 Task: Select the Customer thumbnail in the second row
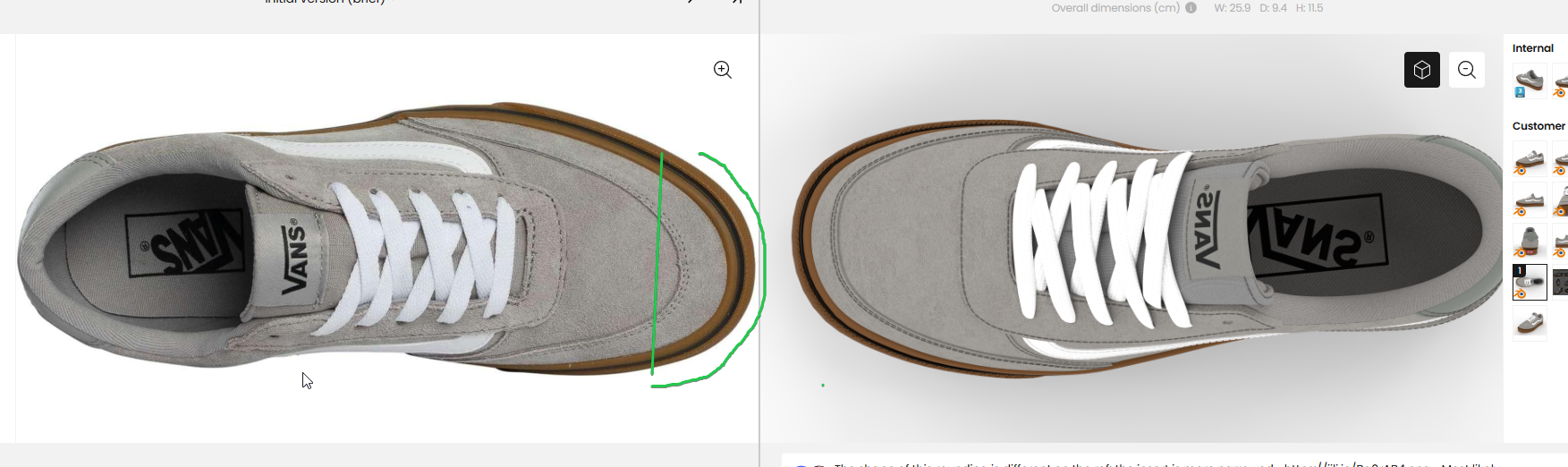click(x=1530, y=201)
